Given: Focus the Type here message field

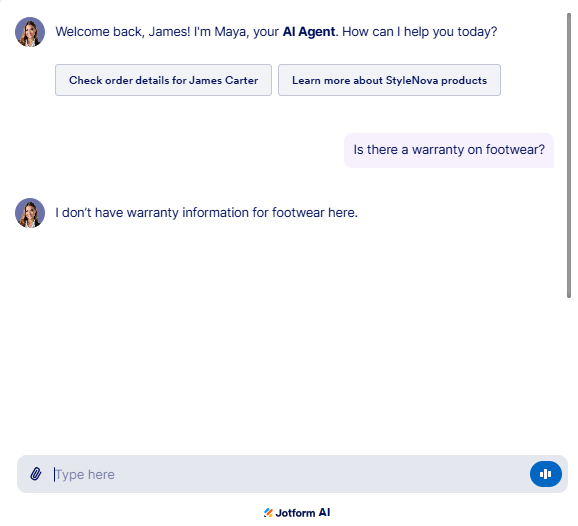Looking at the screenshot, I should click(288, 474).
